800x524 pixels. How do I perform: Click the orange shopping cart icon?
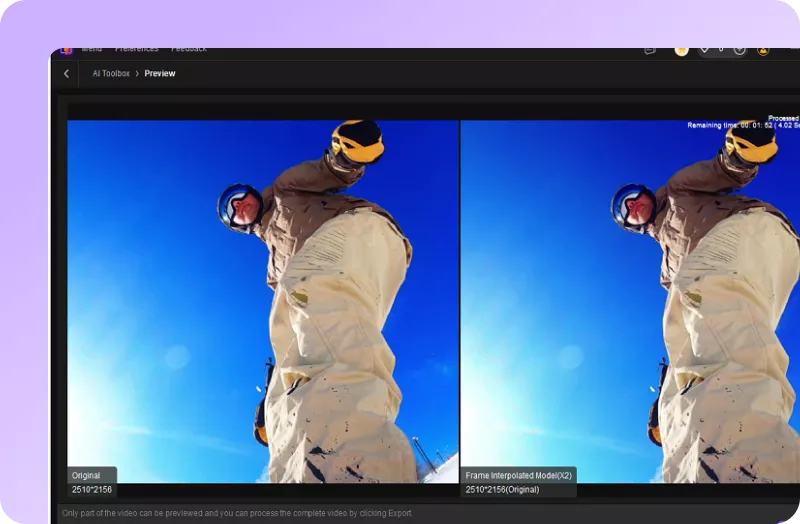682,51
